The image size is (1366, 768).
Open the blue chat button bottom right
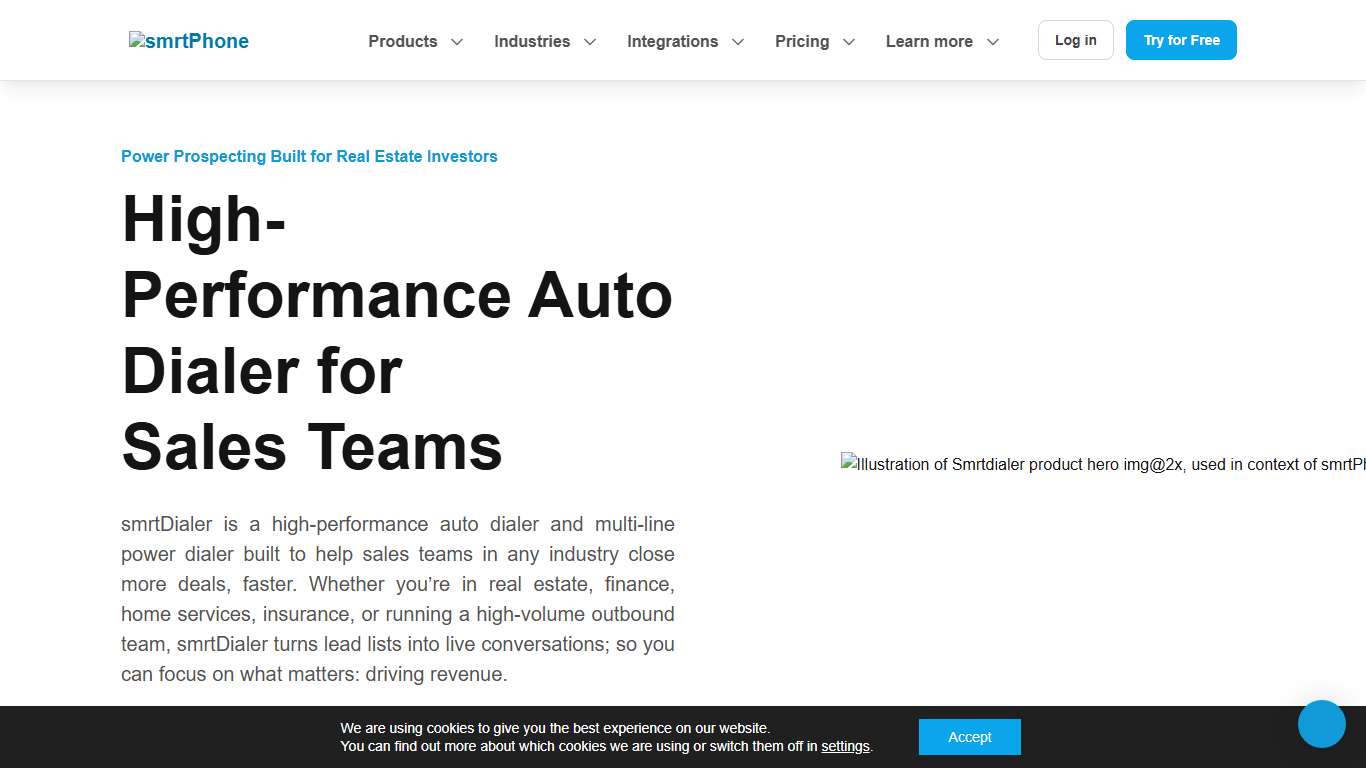(1321, 724)
